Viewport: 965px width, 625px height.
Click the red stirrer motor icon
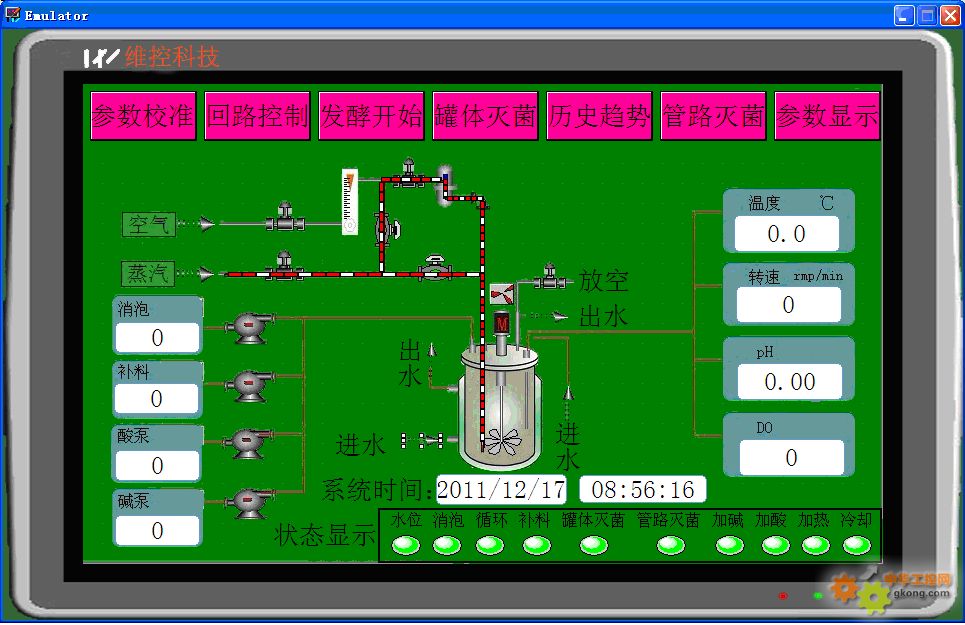502,323
